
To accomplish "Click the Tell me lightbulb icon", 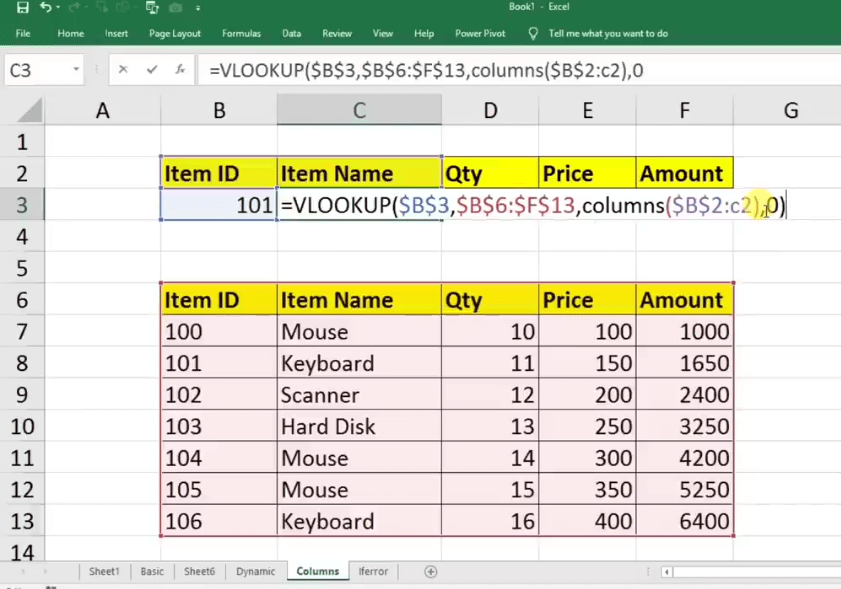I will [533, 33].
